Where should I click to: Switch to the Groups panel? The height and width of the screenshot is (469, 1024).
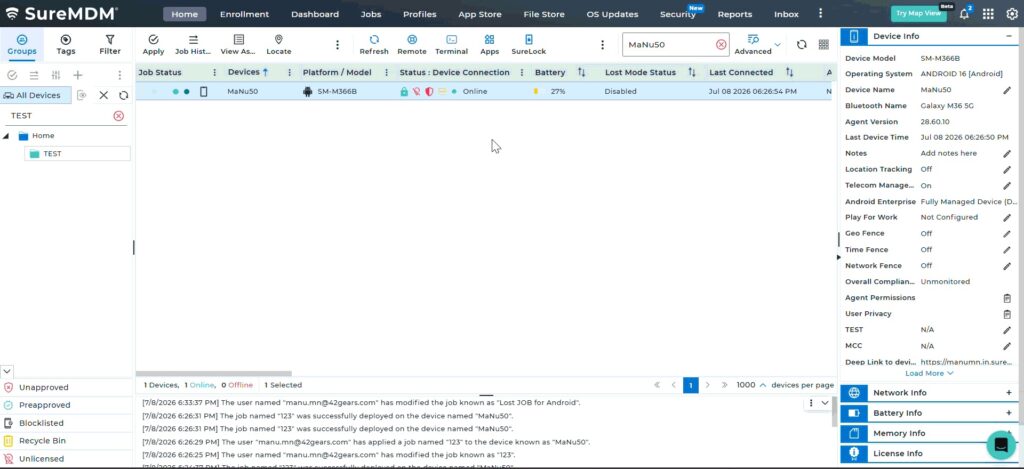click(x=22, y=44)
